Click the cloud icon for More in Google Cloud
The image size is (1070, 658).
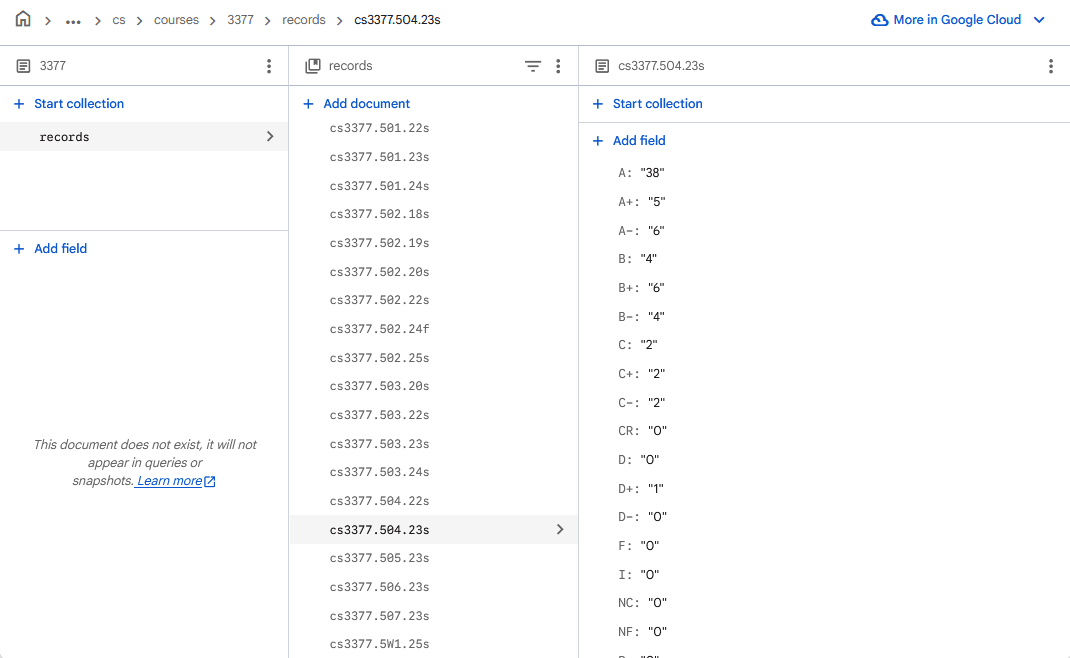tap(880, 20)
